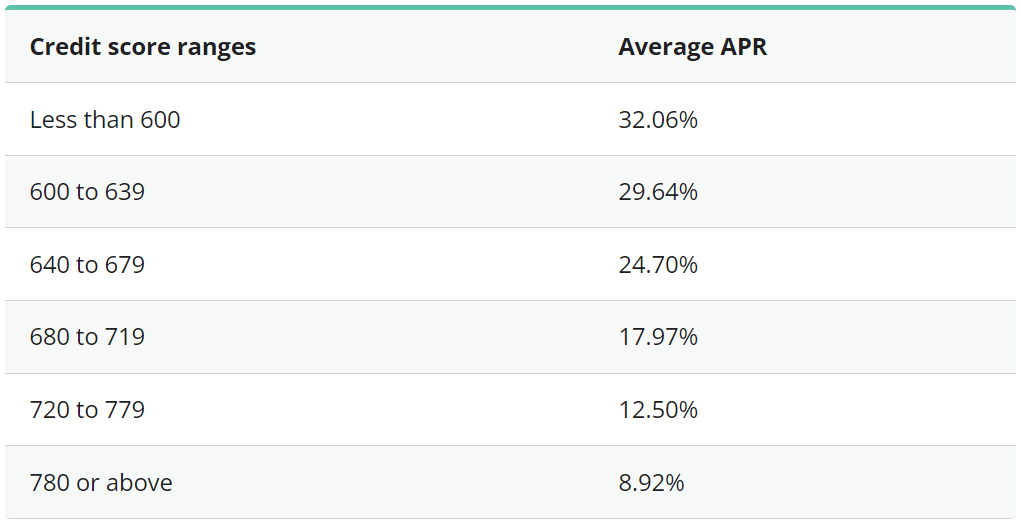Select the 8.92% APR value
1021x524 pixels.
point(651,483)
